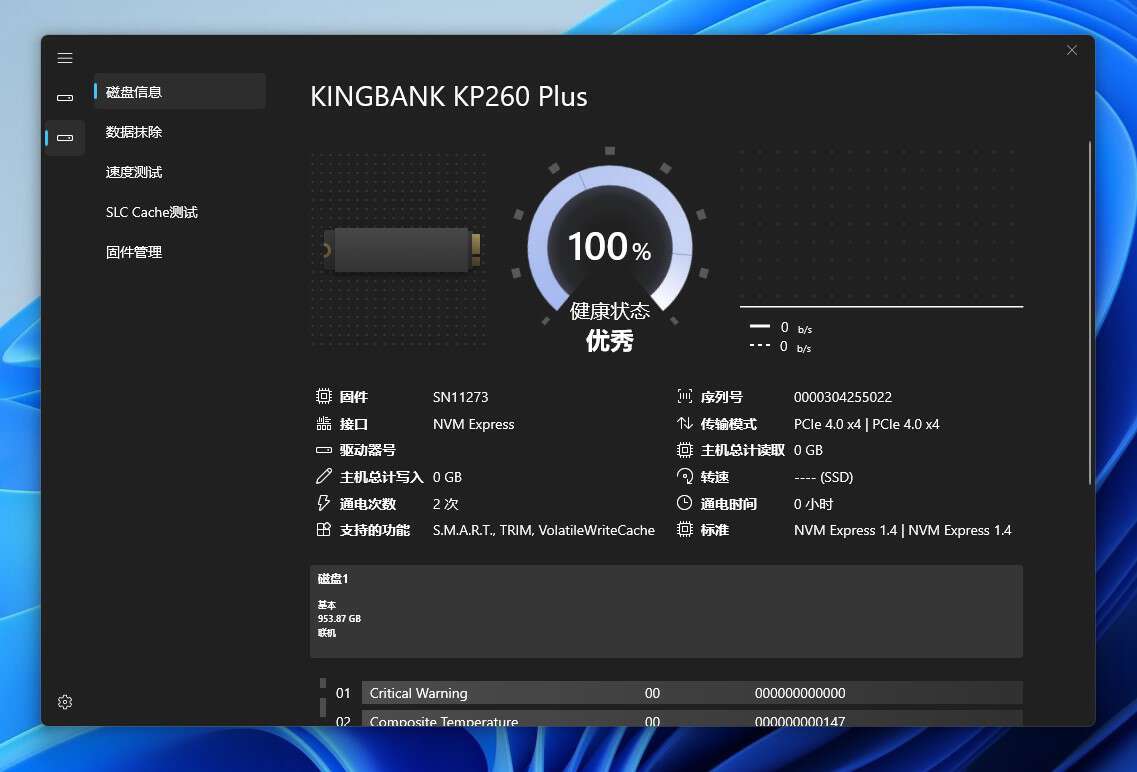Viewport: 1137px width, 772px height.
Task: Go to the 速度测试 speed test page
Action: point(134,172)
